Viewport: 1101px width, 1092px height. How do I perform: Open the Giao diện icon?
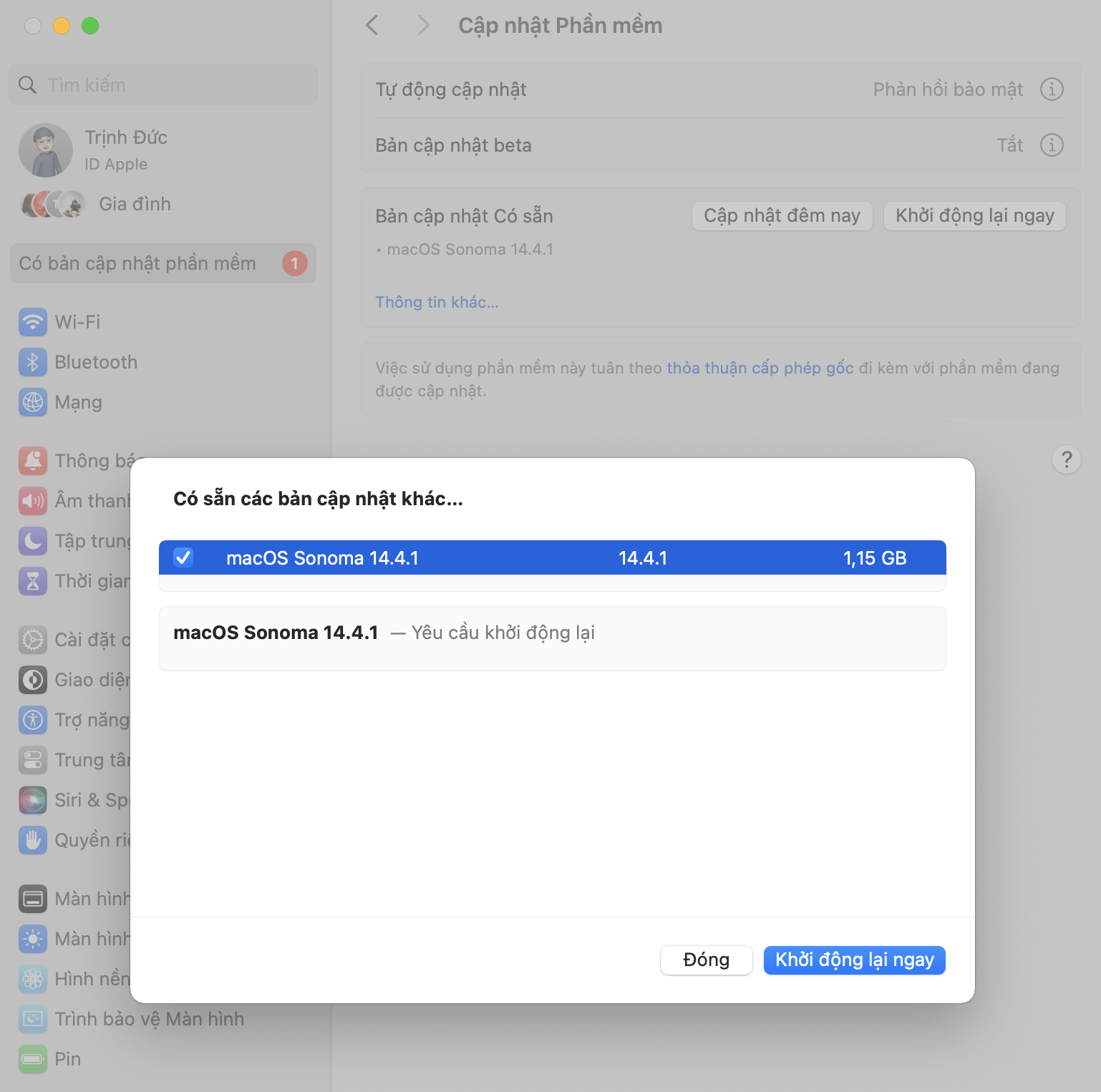[33, 680]
